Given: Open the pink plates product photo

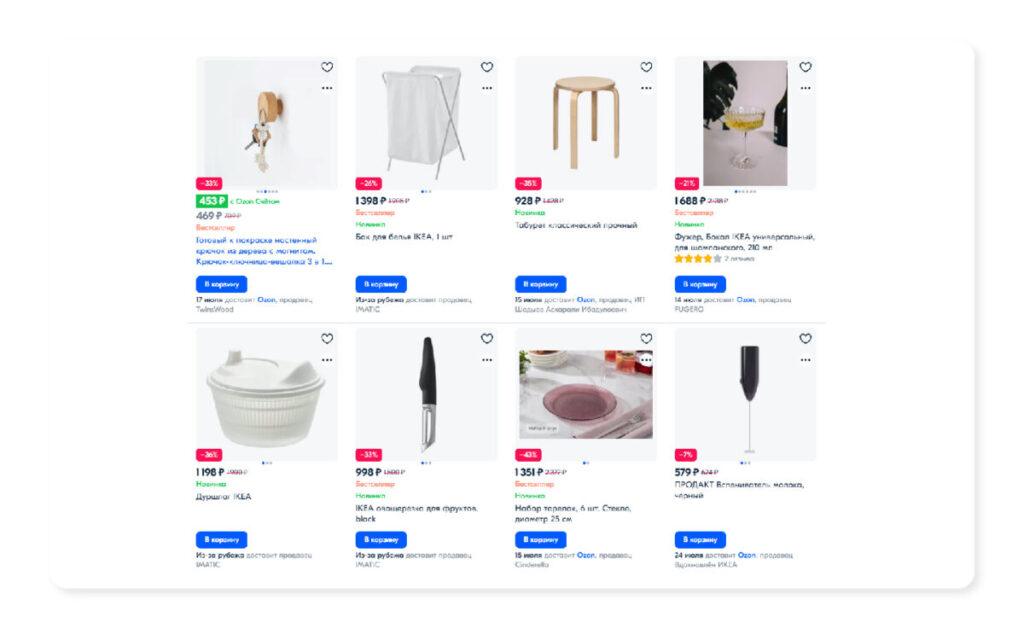Looking at the screenshot, I should (586, 393).
